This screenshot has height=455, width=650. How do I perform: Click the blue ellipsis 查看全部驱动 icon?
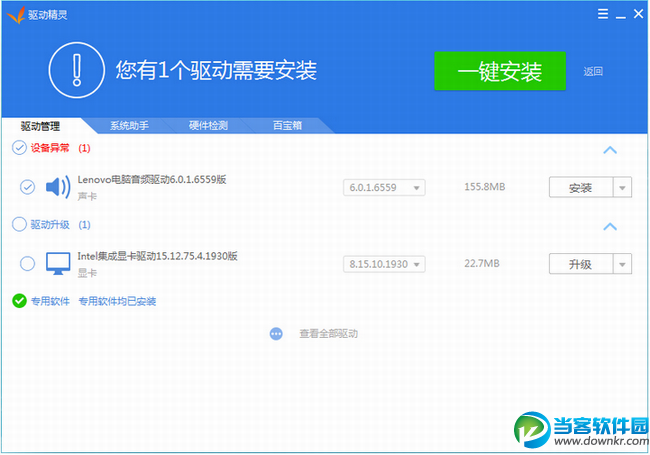[x=276, y=334]
